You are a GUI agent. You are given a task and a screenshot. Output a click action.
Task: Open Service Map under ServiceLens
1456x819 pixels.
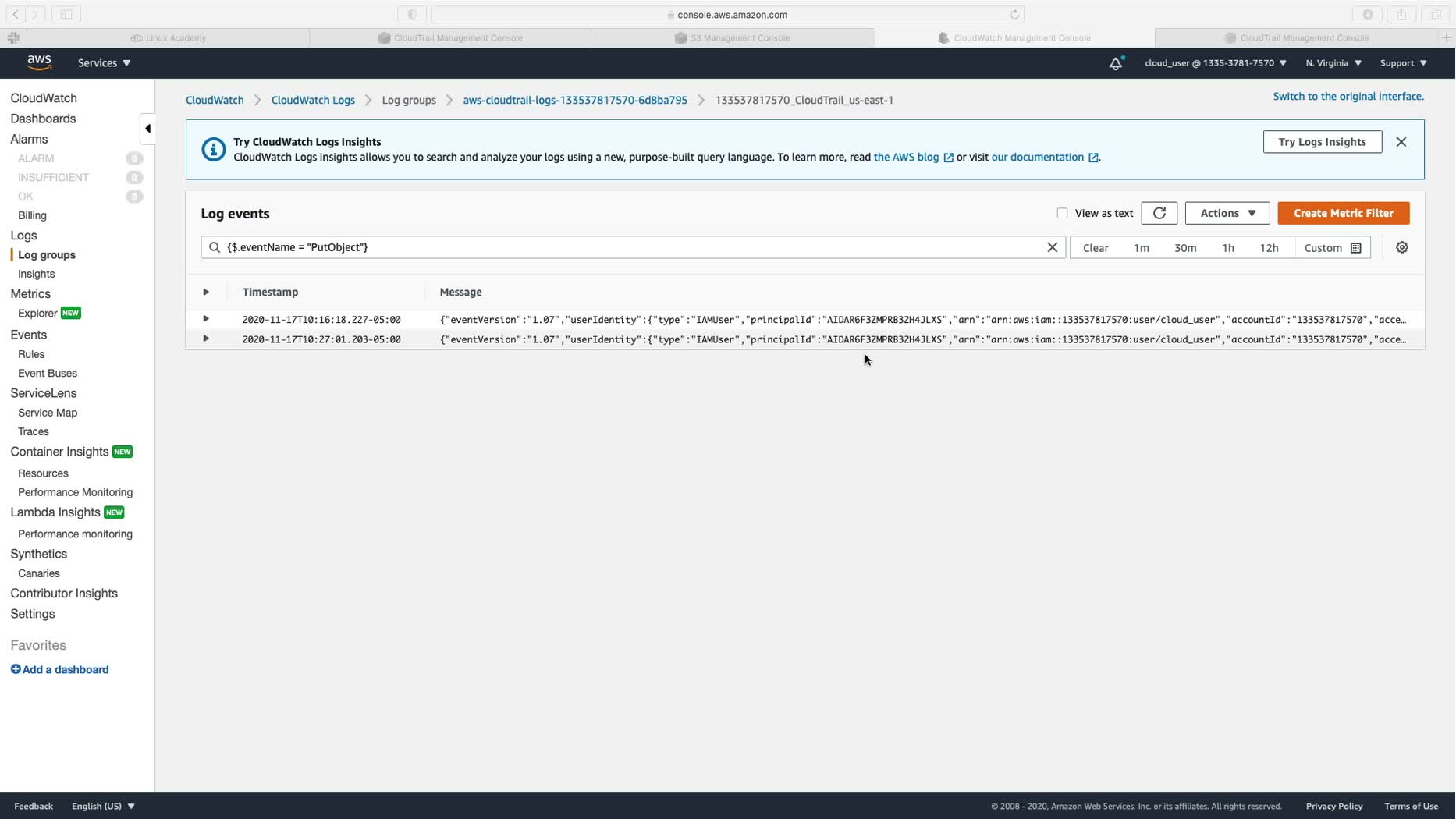click(48, 413)
